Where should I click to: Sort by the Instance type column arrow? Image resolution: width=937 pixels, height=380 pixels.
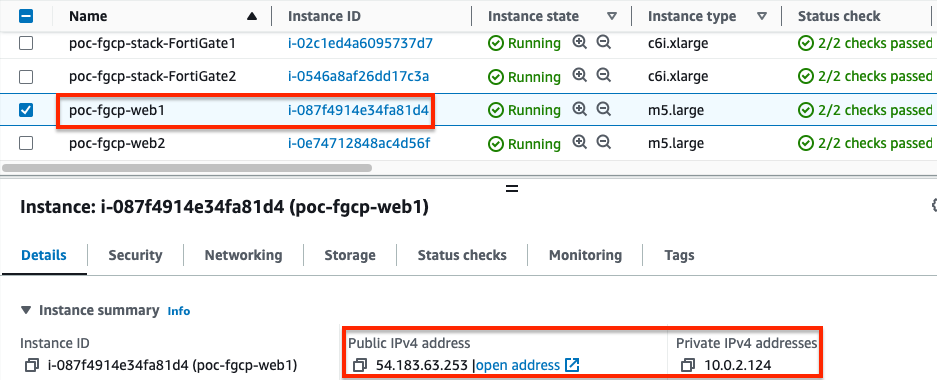coord(762,17)
